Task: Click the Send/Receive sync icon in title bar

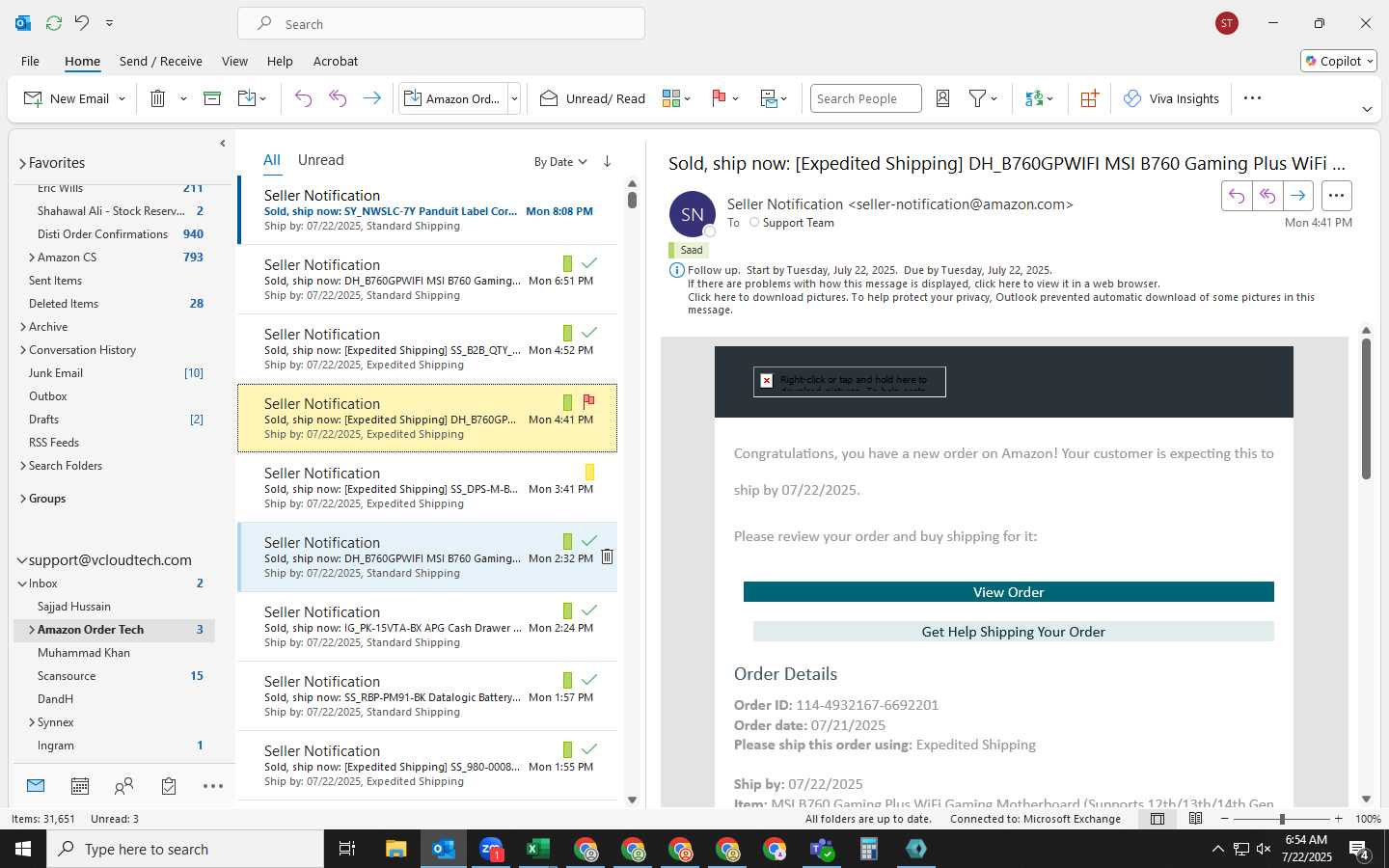Action: [54, 22]
